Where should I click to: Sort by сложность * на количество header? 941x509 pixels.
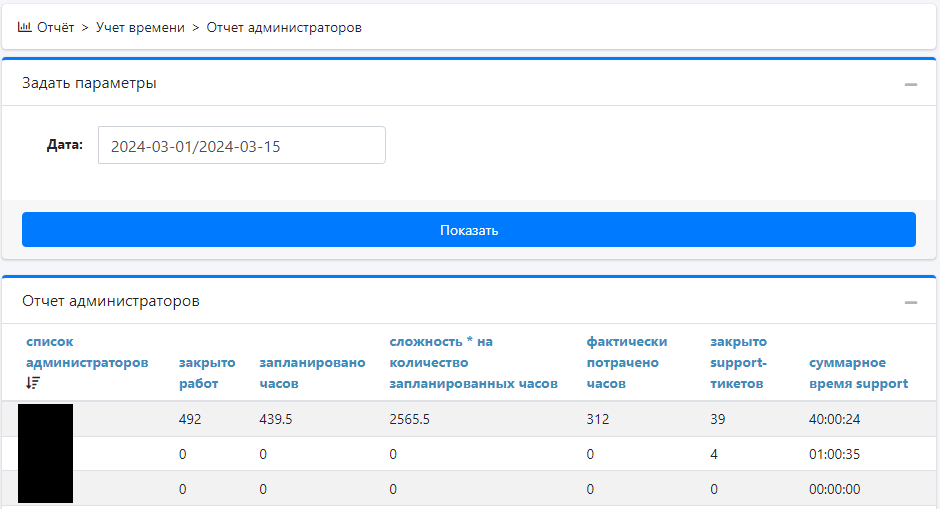click(x=473, y=362)
